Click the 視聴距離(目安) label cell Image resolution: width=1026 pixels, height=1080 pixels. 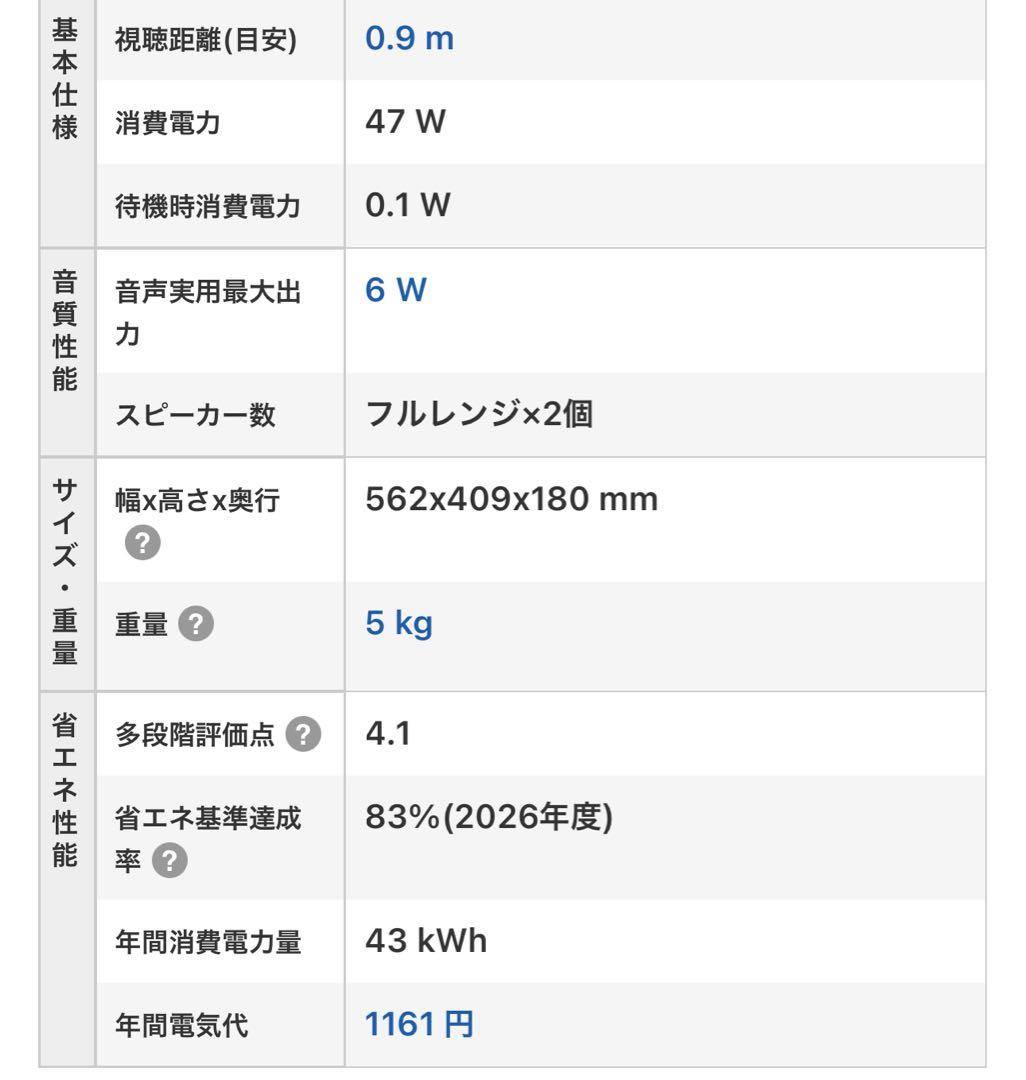206,40
